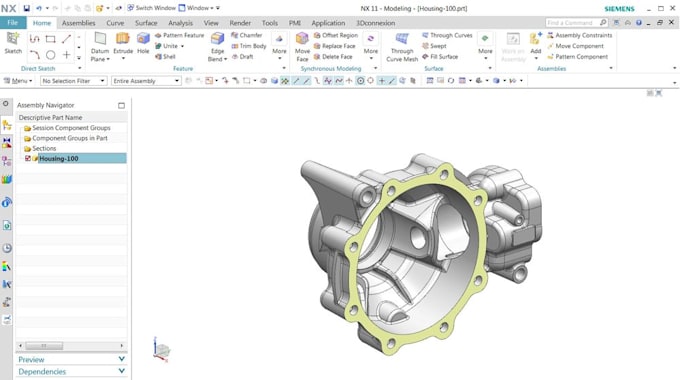Open the Menu dropdown

[18, 81]
